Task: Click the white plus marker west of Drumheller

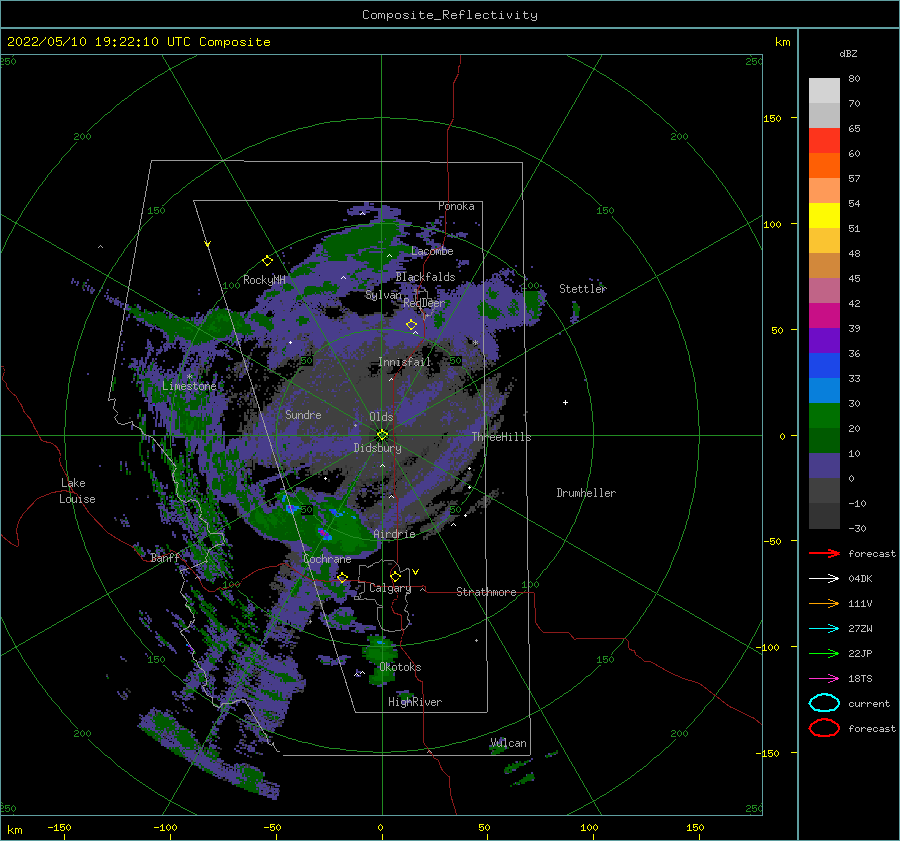Action: click(565, 402)
